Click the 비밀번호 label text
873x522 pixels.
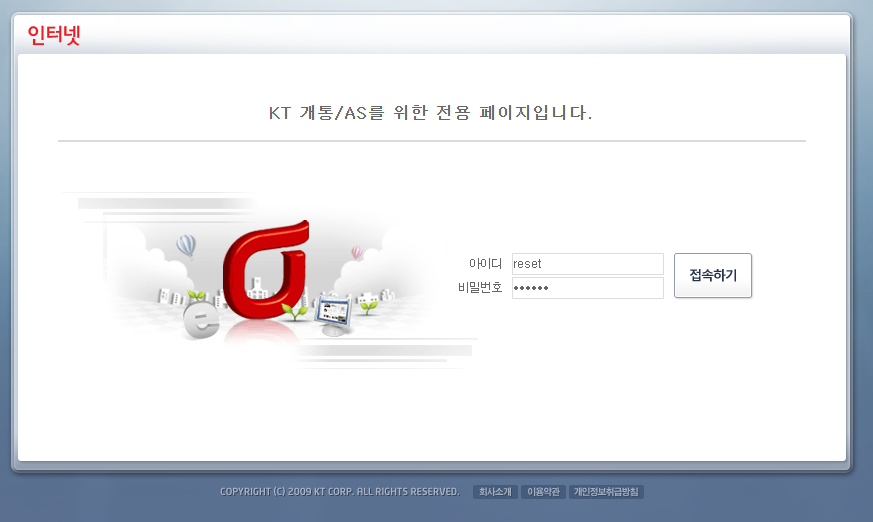pos(480,288)
